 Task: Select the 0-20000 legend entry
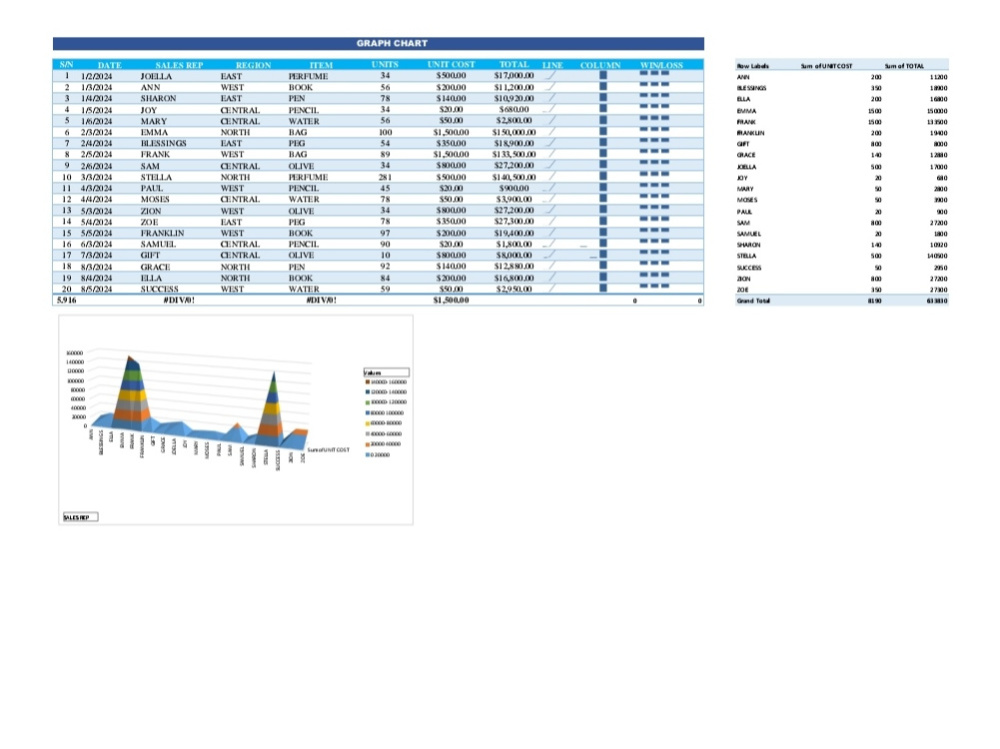(x=378, y=455)
